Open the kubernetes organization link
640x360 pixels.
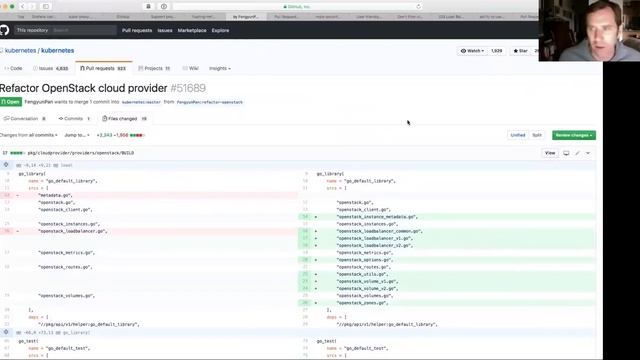(x=20, y=51)
